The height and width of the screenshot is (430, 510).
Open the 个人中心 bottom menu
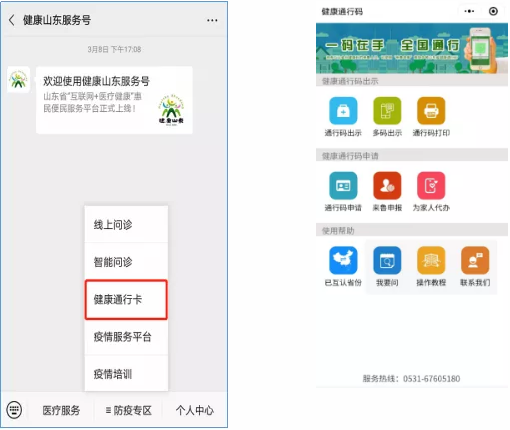coord(195,410)
